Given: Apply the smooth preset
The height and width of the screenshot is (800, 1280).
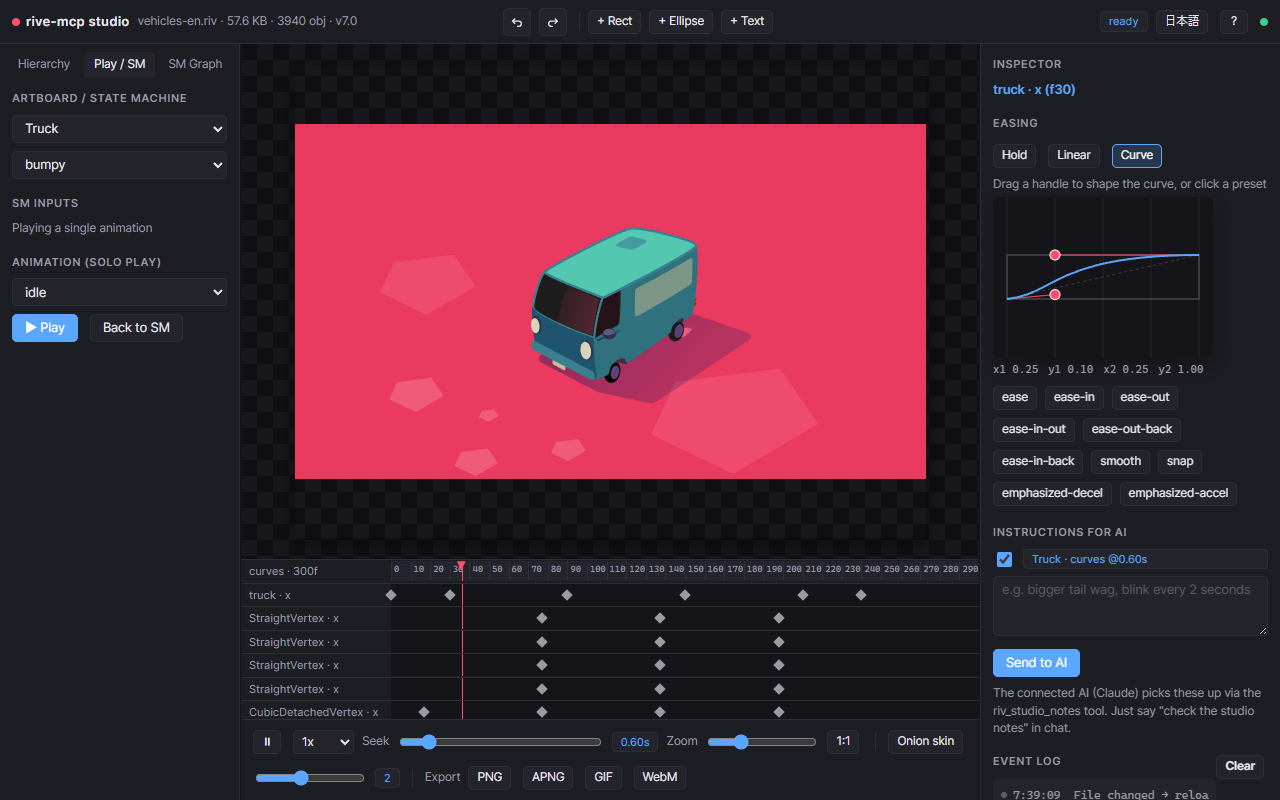Looking at the screenshot, I should point(1121,462).
